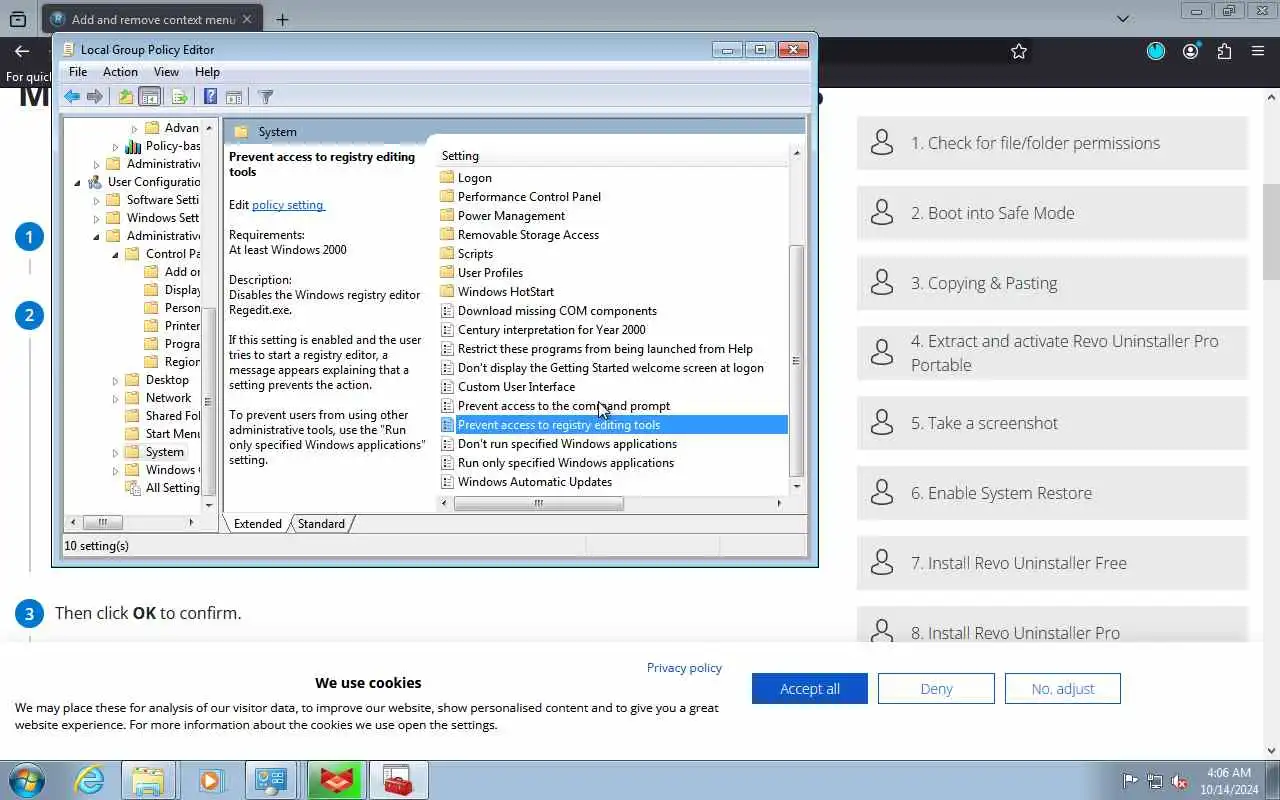Image resolution: width=1280 pixels, height=800 pixels.
Task: Click the Filter funnel toolbar icon
Action: coord(265,97)
